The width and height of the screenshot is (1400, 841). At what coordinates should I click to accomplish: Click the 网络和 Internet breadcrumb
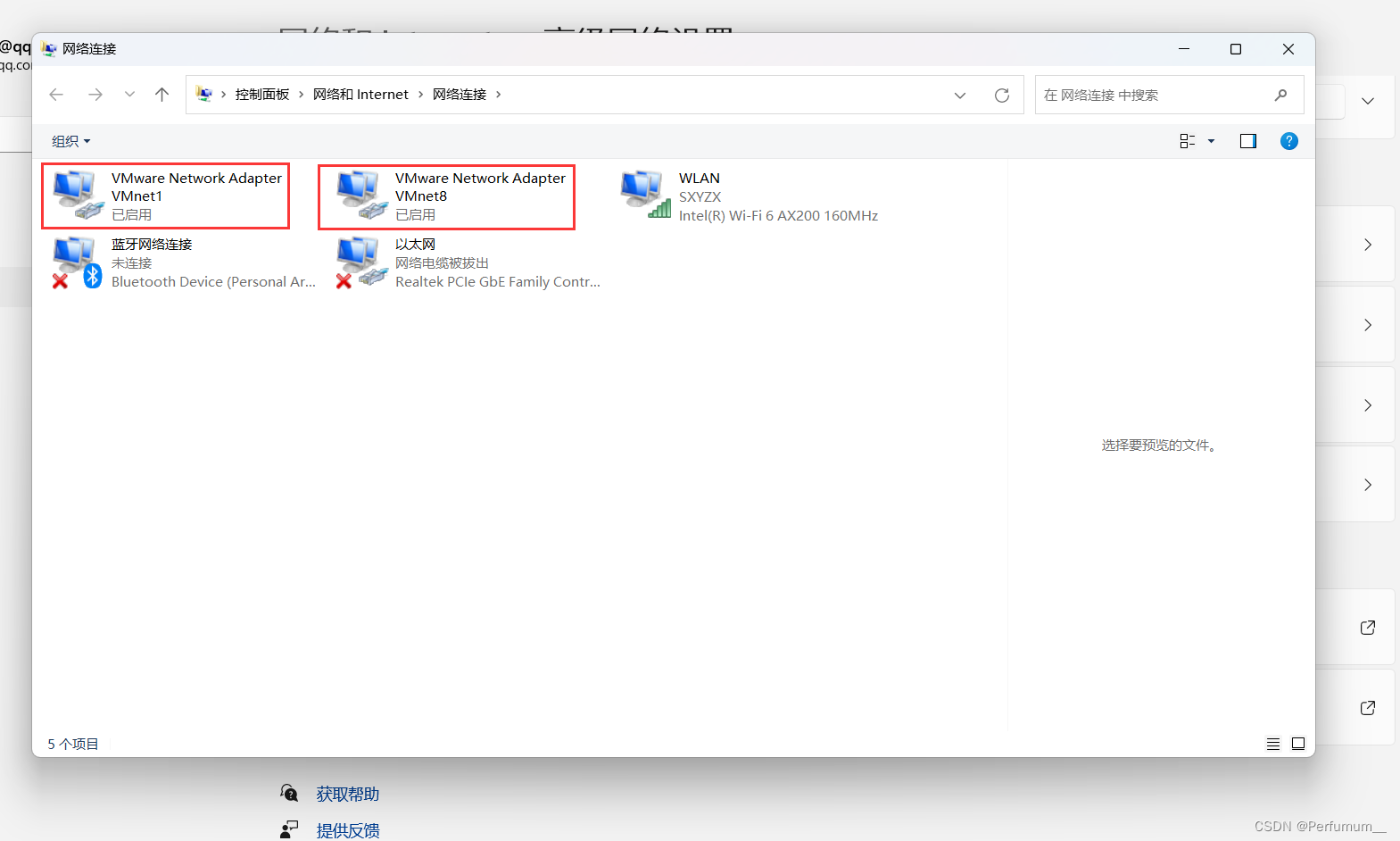[360, 95]
